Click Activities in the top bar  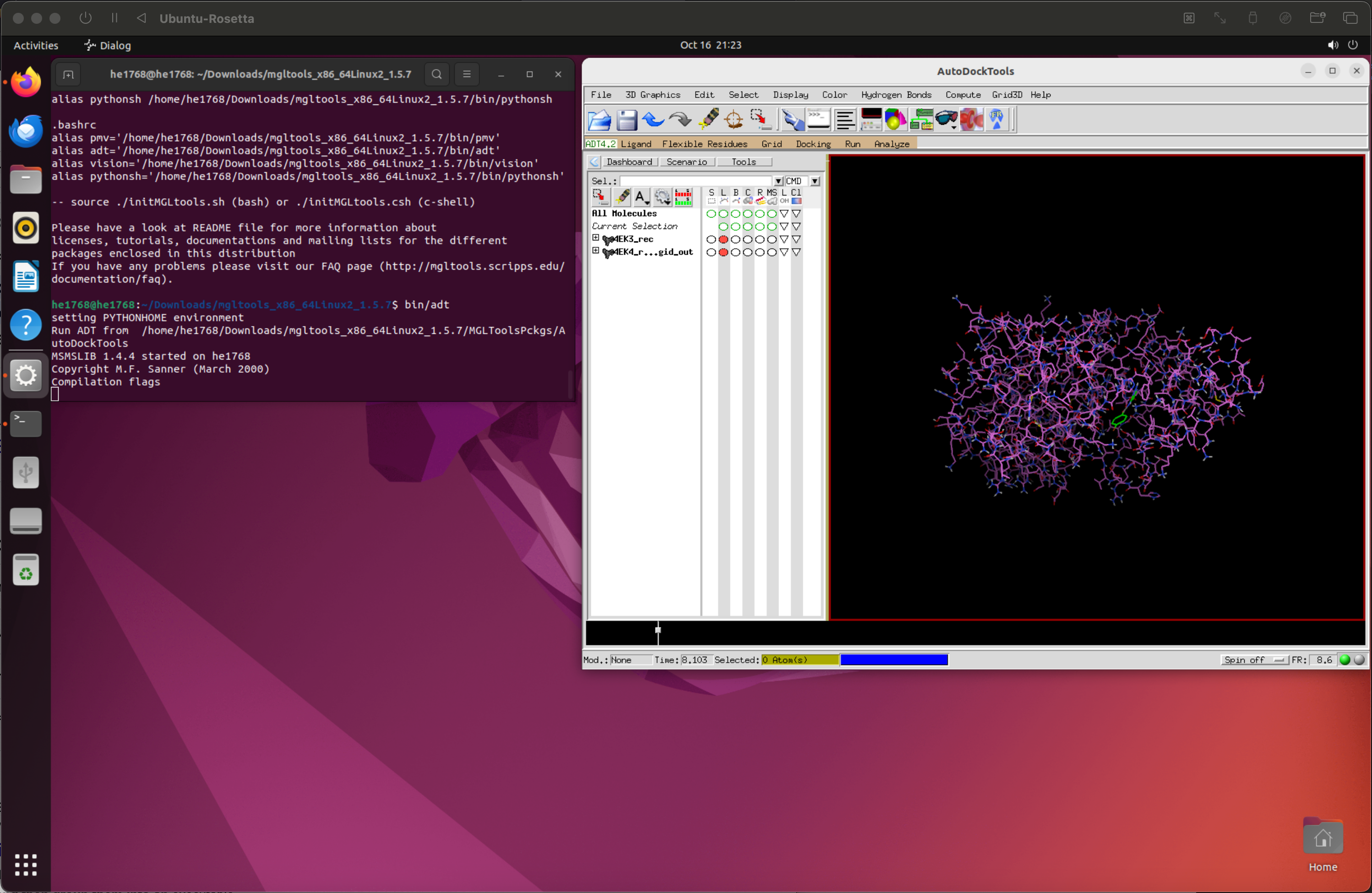pyautogui.click(x=36, y=45)
